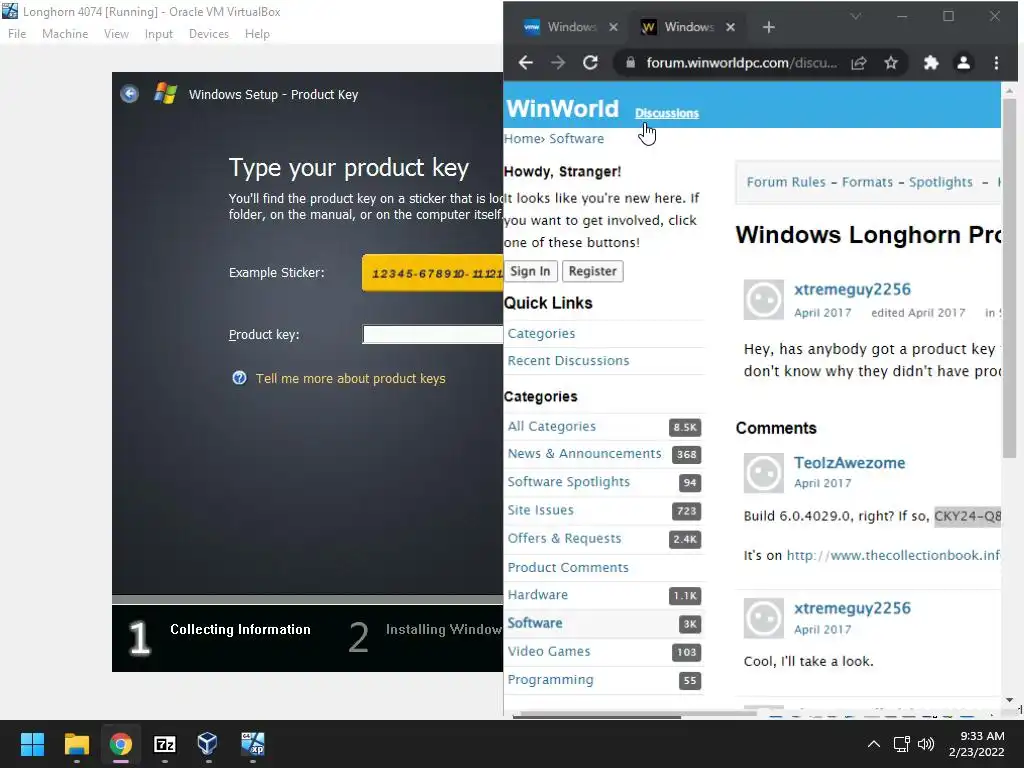Click the back arrow in Windows Setup
The height and width of the screenshot is (768, 1024).
(x=129, y=94)
